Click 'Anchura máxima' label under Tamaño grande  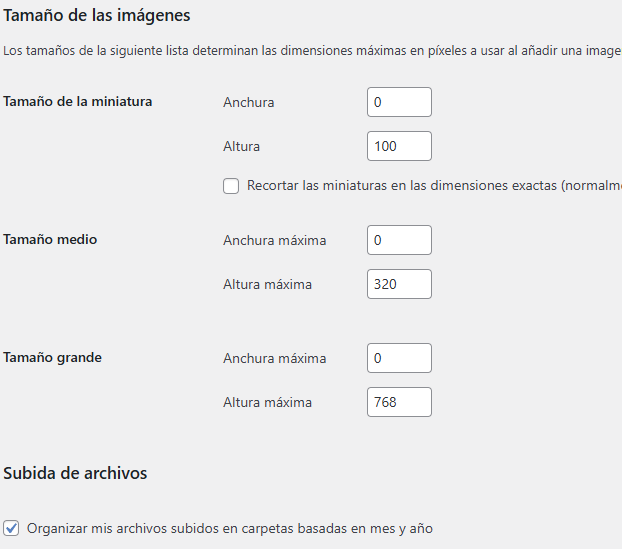click(275, 358)
